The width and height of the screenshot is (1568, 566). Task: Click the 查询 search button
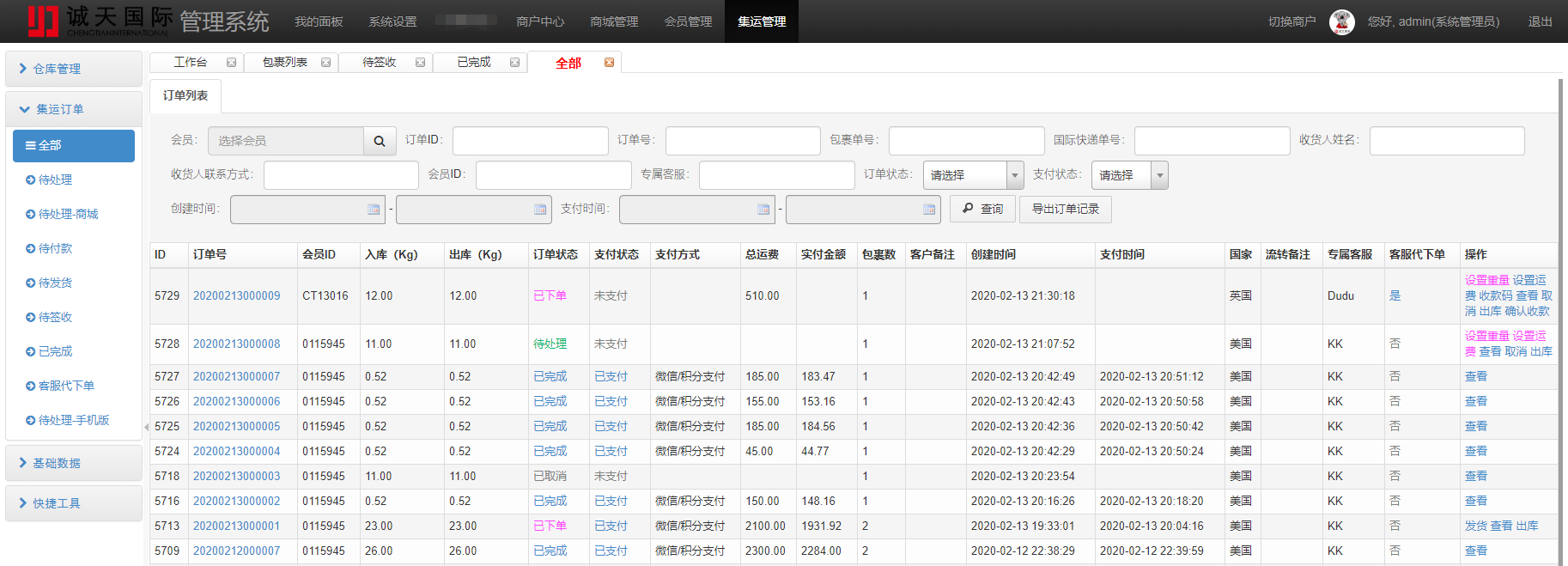(x=982, y=210)
